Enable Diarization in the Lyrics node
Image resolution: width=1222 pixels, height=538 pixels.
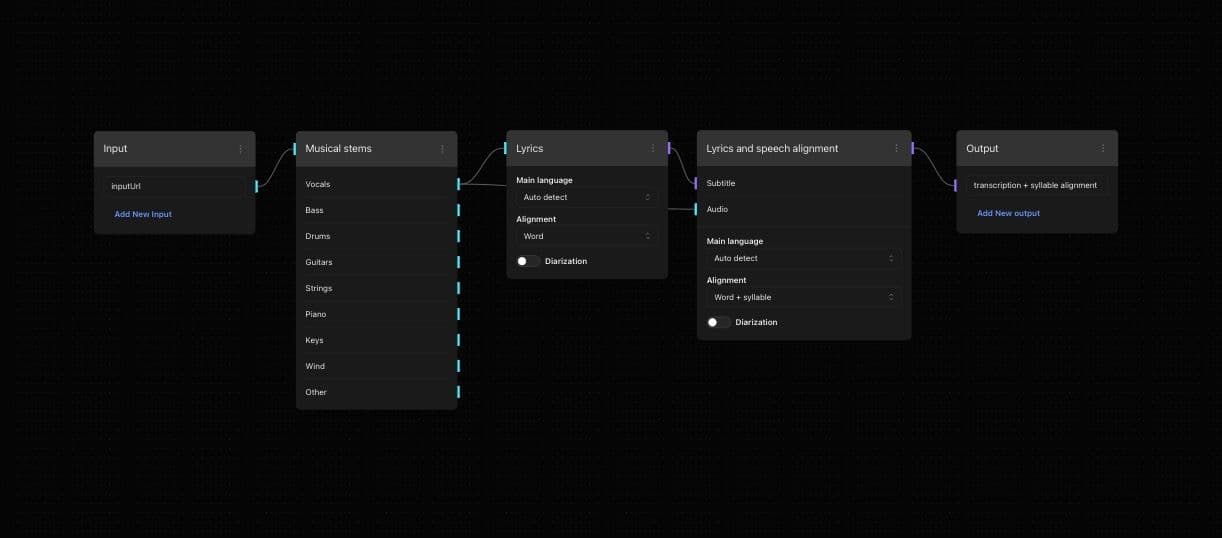(x=527, y=261)
